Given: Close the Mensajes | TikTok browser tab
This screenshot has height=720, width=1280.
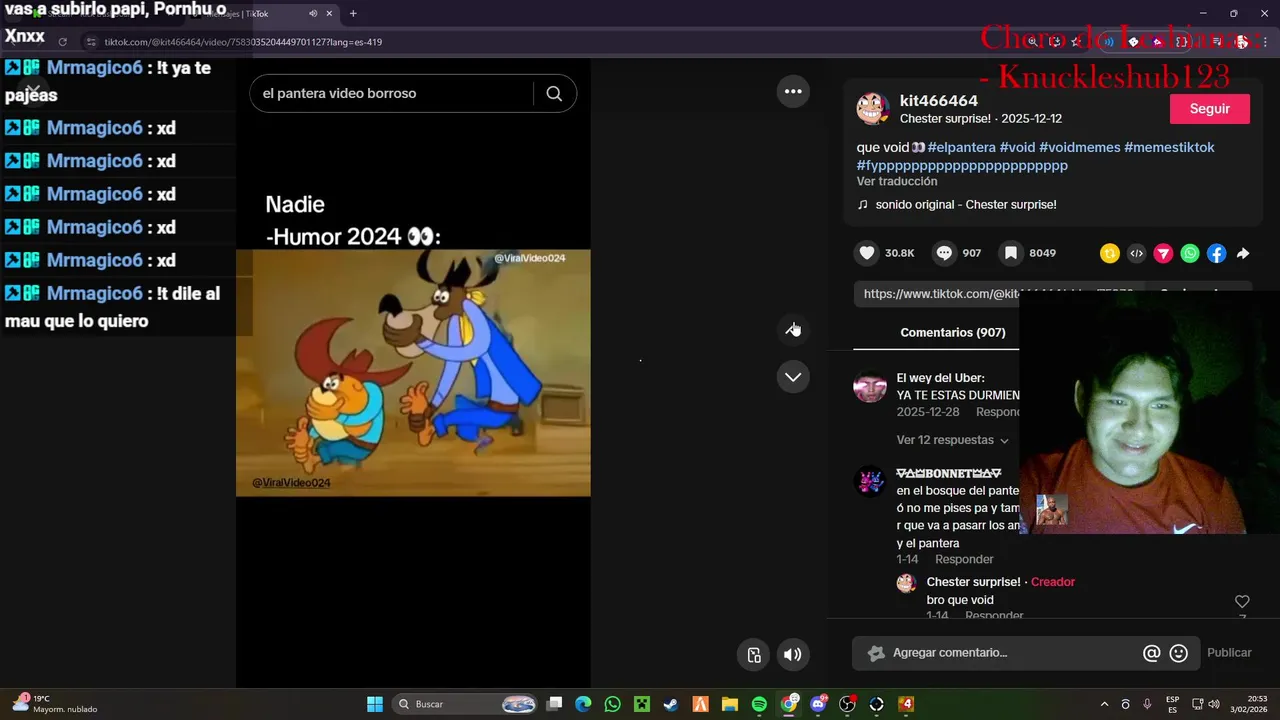Looking at the screenshot, I should [329, 13].
